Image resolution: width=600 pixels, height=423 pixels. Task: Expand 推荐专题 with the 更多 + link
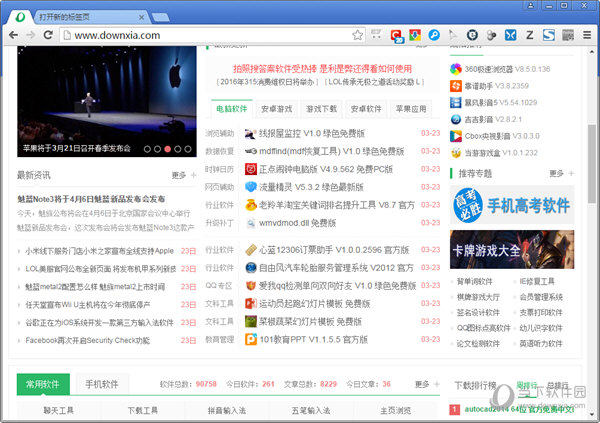[x=561, y=173]
